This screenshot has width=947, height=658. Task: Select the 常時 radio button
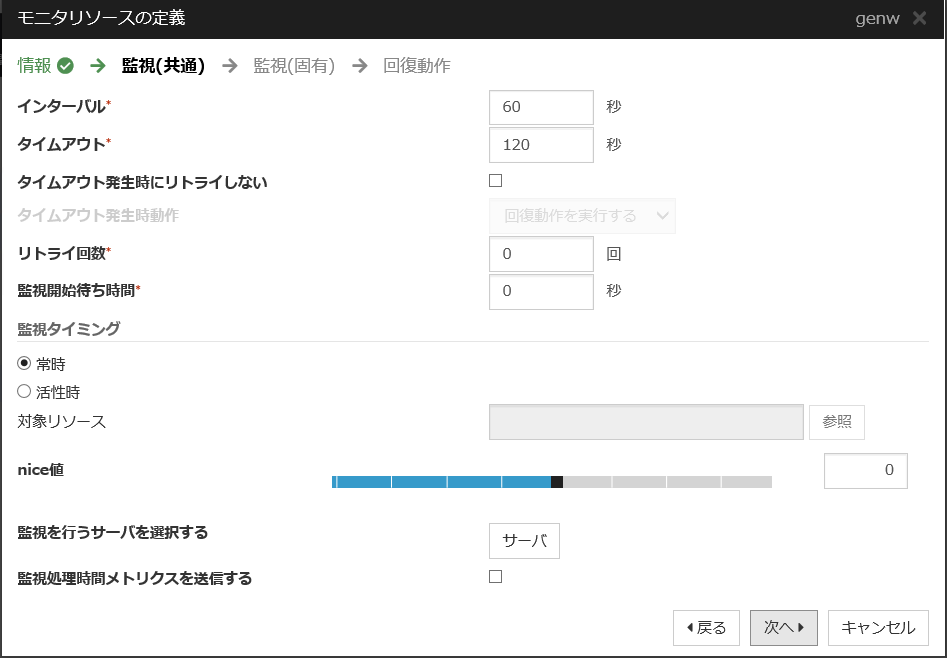(x=25, y=364)
